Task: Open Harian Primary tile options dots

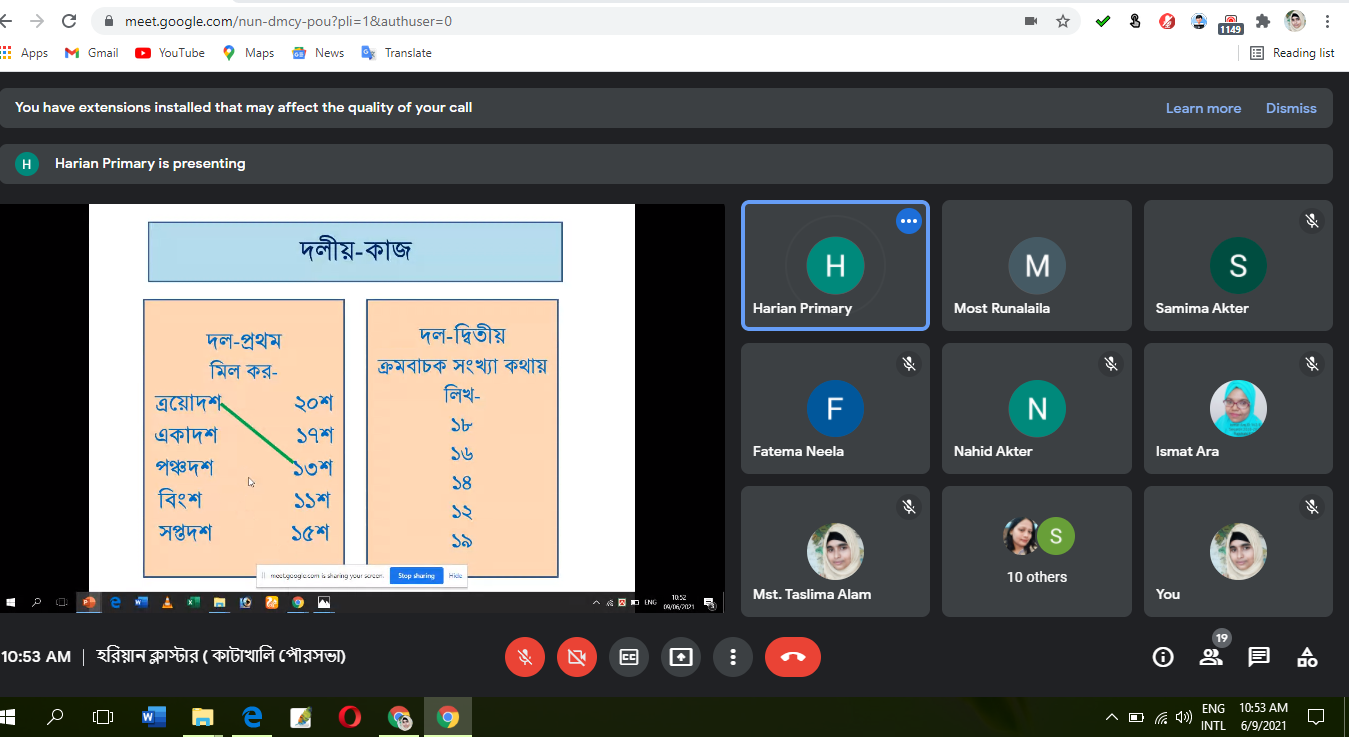Action: coord(908,221)
